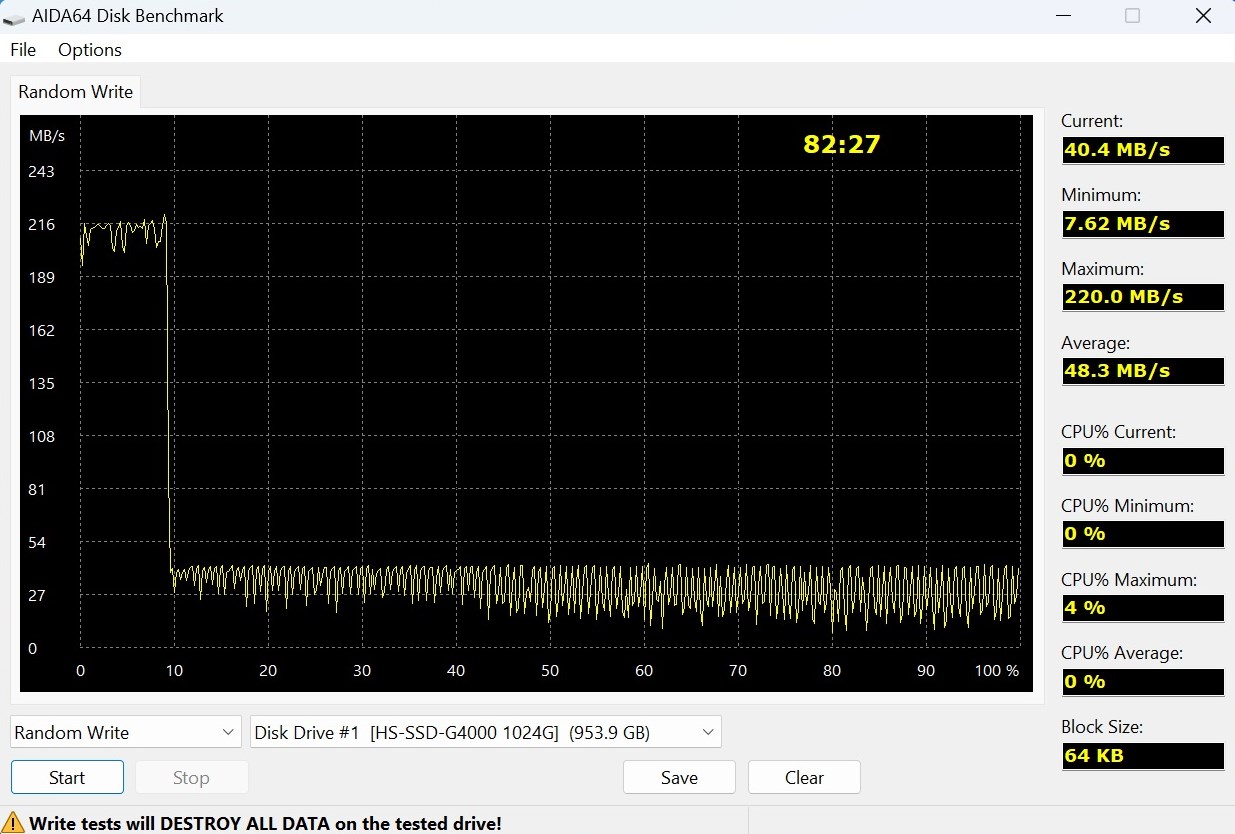The height and width of the screenshot is (834, 1235).
Task: Save the benchmark results
Action: tap(679, 778)
